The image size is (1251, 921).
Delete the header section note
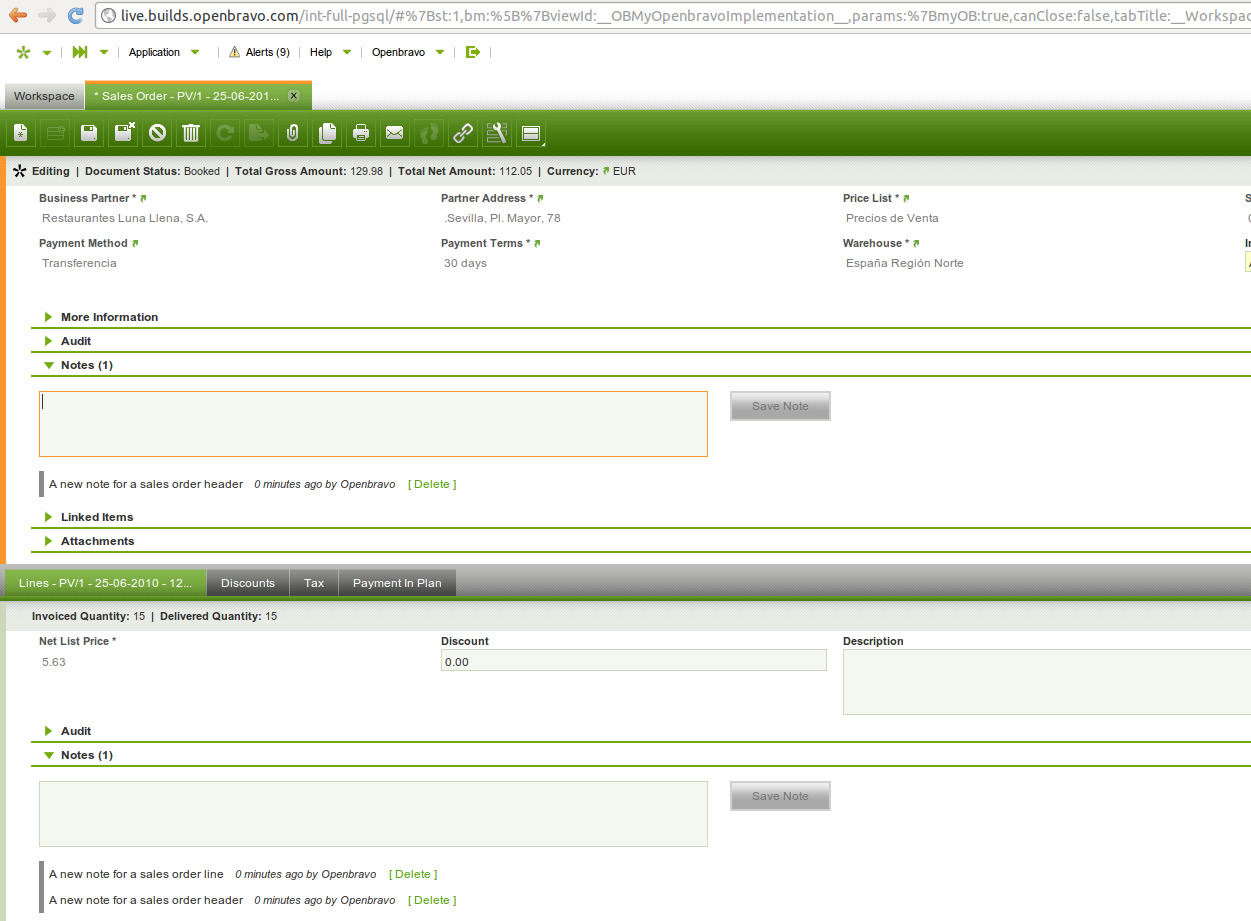(432, 484)
